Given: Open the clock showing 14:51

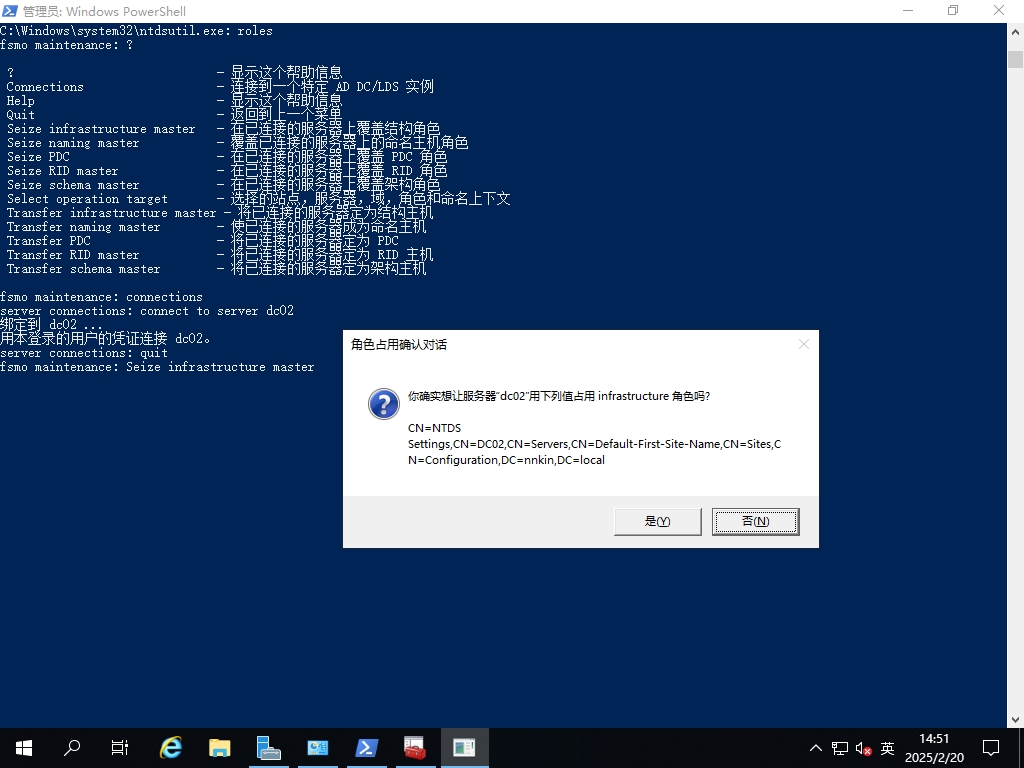Looking at the screenshot, I should click(934, 747).
